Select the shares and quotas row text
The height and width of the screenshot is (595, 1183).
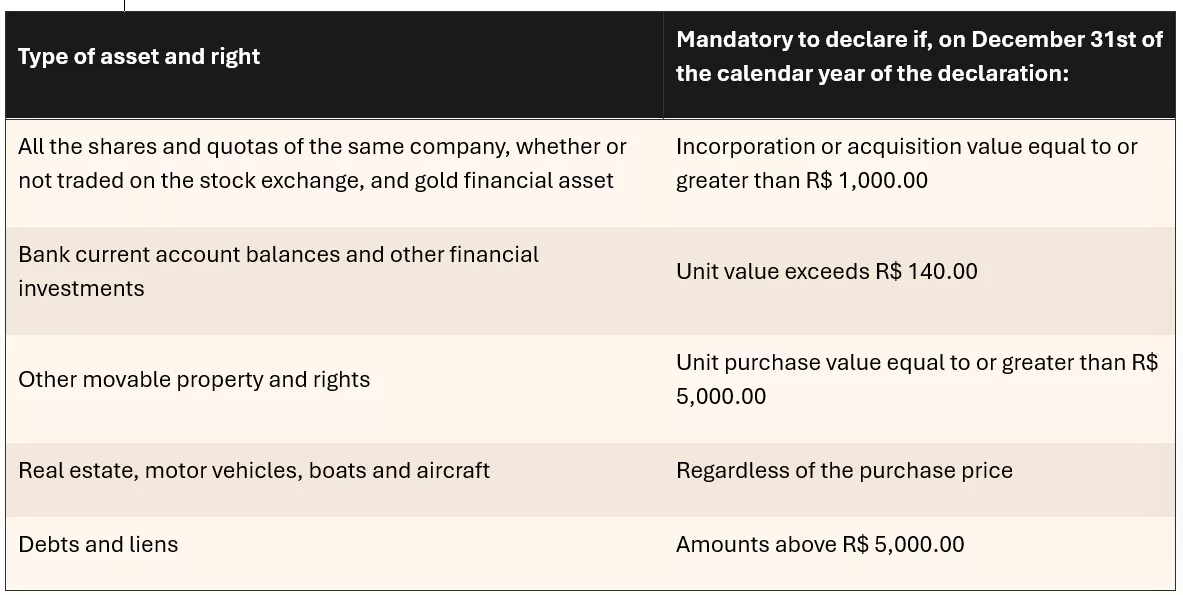coord(322,163)
